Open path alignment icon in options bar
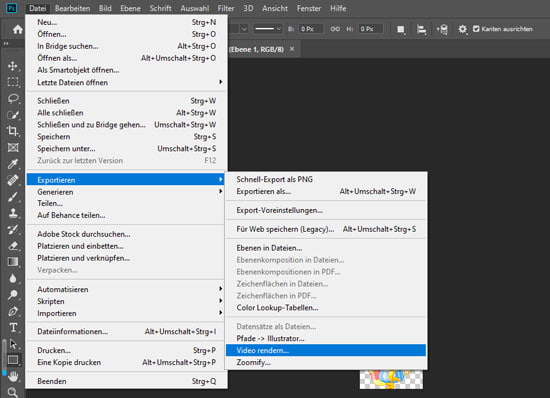The width and height of the screenshot is (550, 398). [x=421, y=29]
